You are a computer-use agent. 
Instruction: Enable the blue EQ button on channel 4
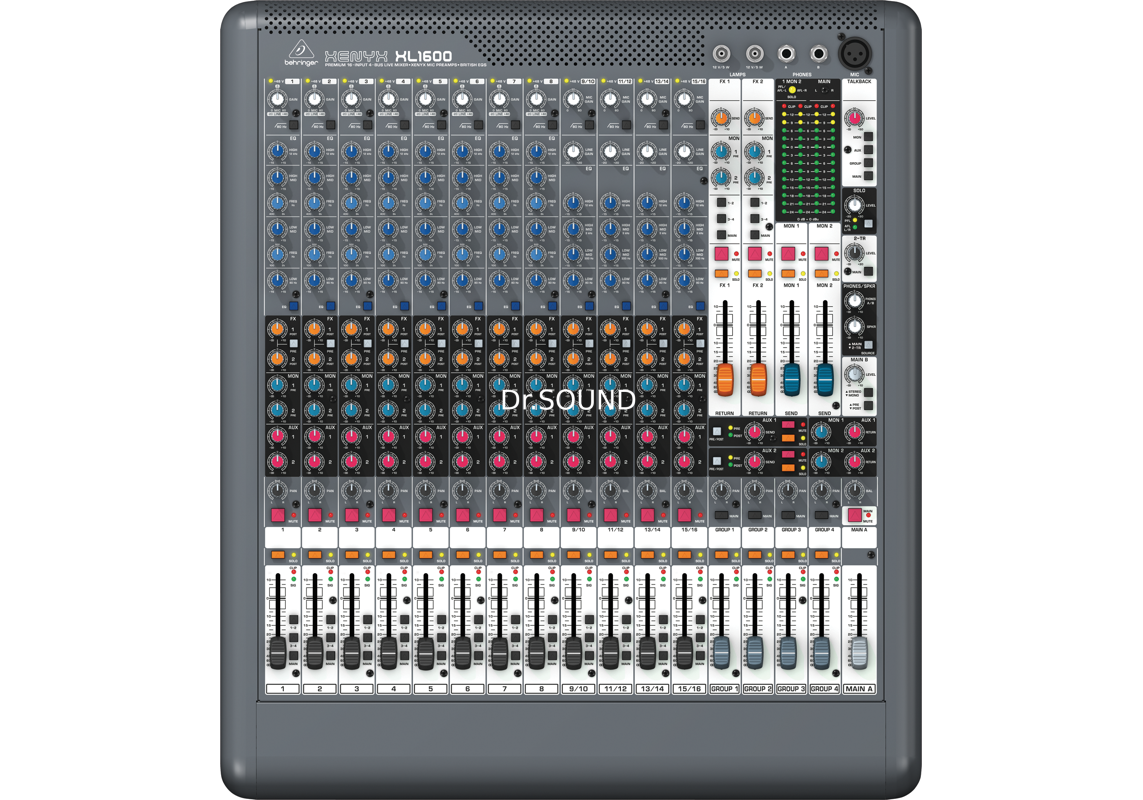[x=405, y=306]
